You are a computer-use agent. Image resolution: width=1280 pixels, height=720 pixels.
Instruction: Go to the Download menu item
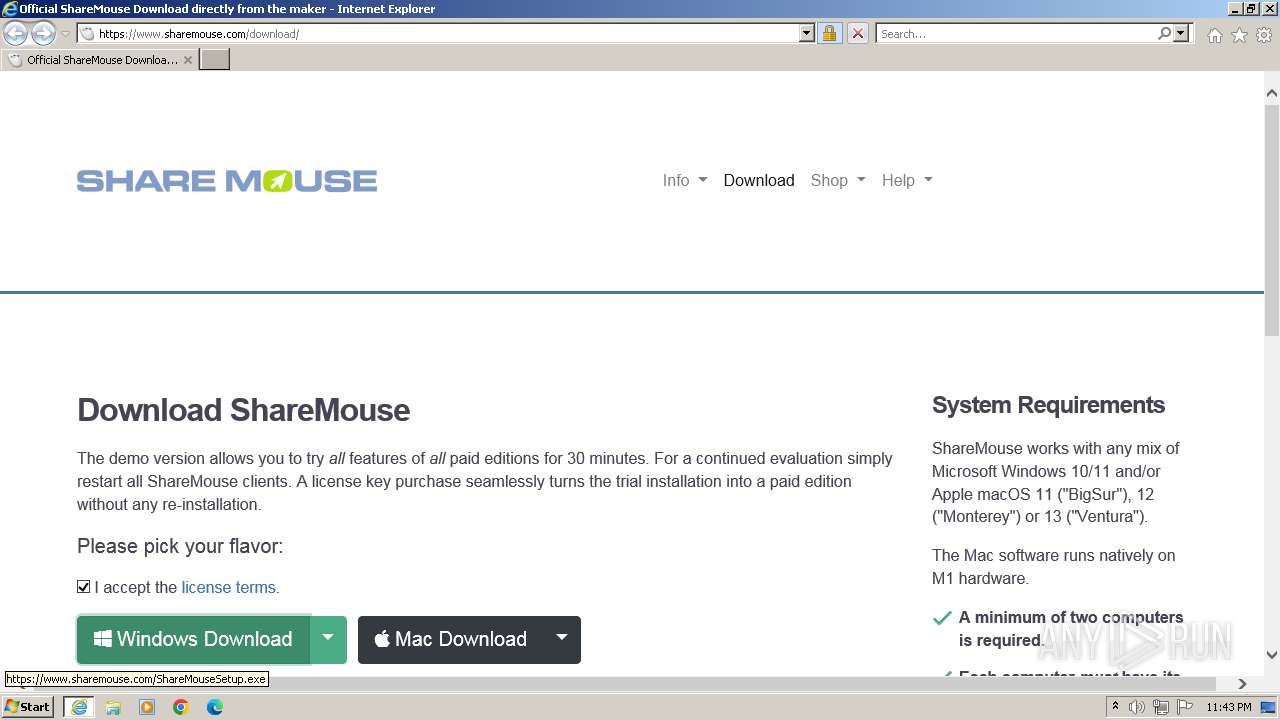[759, 180]
